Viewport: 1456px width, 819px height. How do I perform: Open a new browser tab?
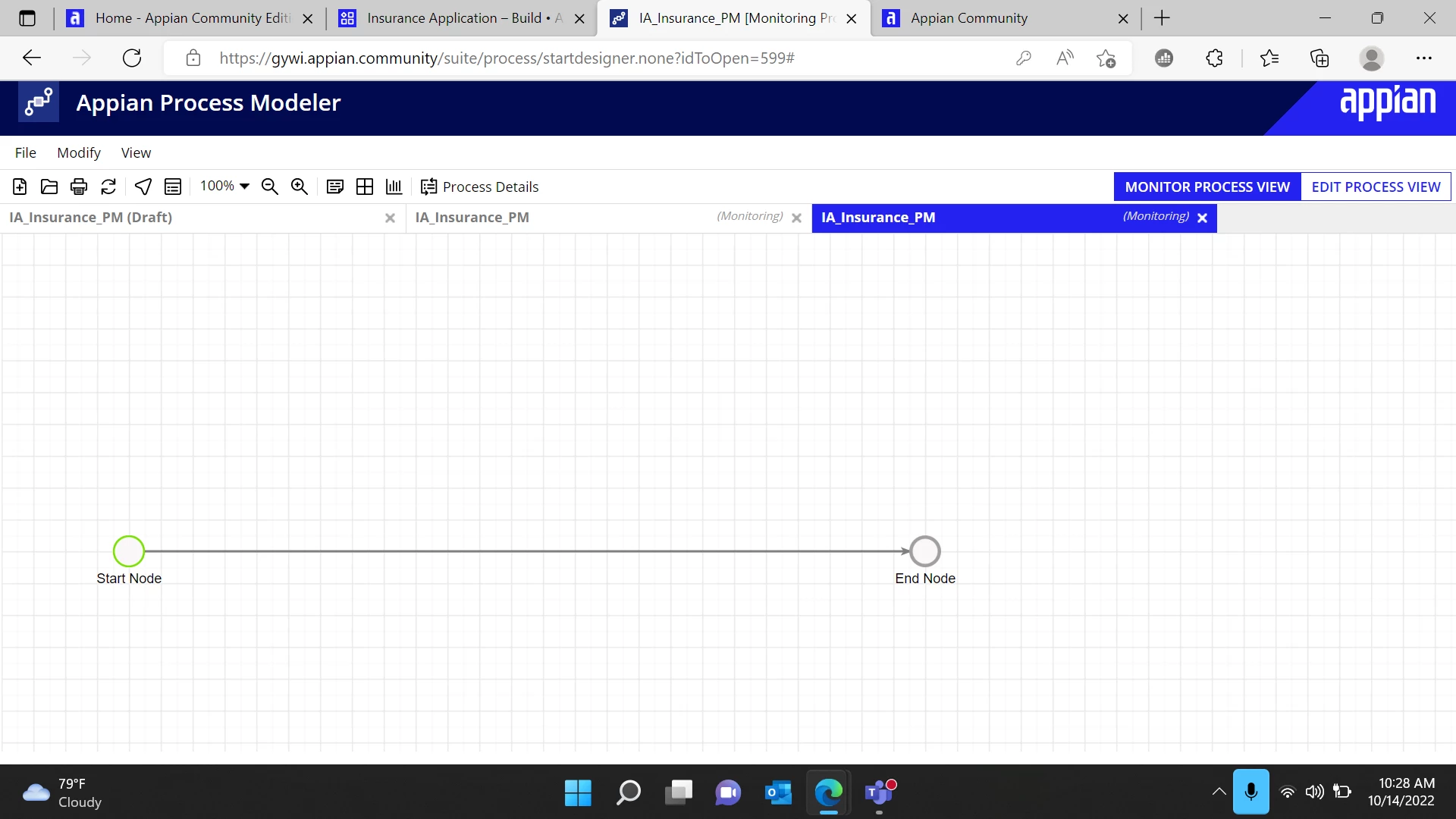point(1163,18)
